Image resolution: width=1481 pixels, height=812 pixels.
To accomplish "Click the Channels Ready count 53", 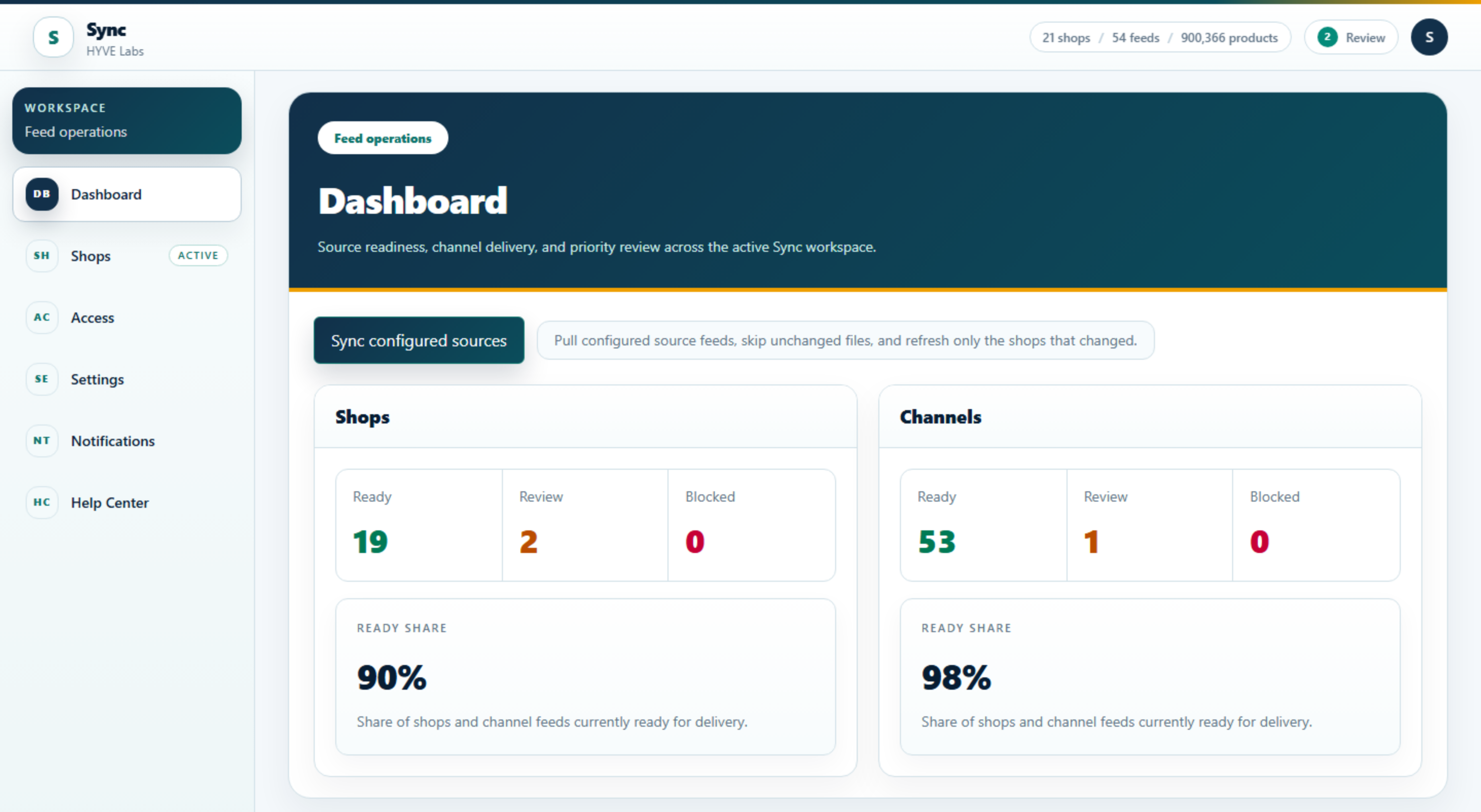I will pos(936,541).
